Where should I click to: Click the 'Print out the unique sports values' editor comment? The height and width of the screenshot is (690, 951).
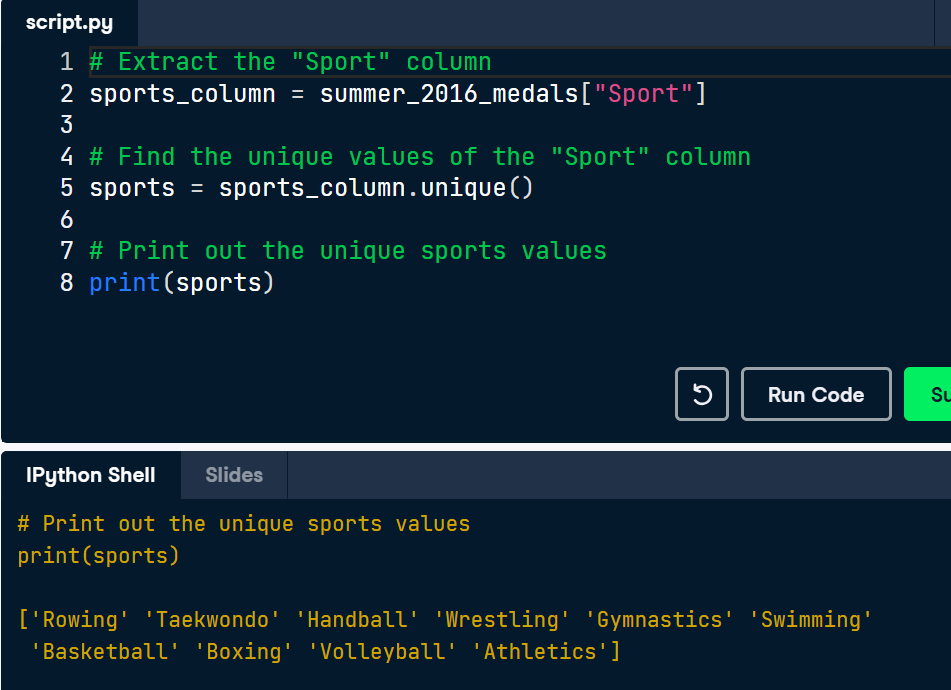[348, 251]
